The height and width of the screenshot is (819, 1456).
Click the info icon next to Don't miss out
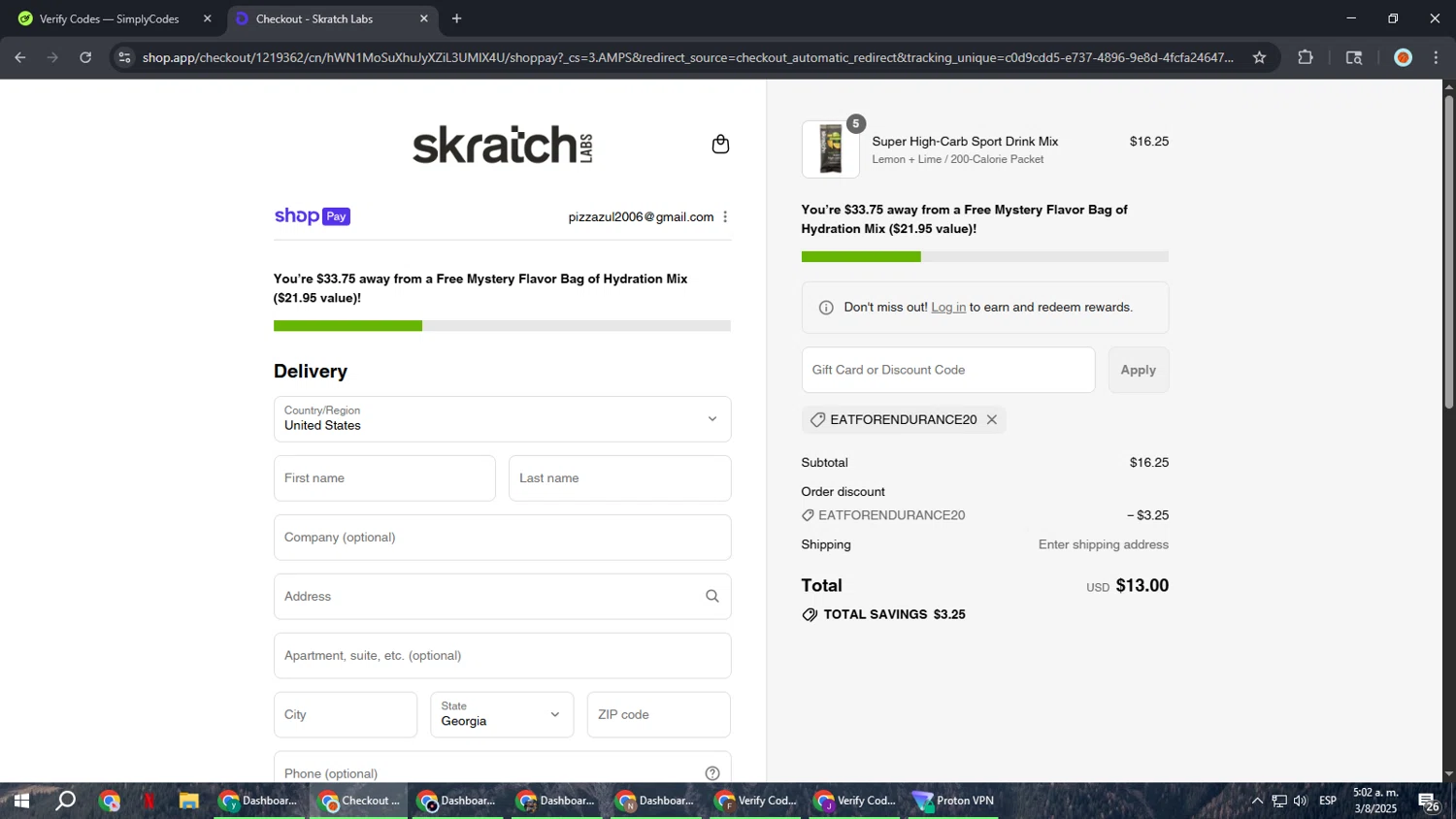coord(826,308)
